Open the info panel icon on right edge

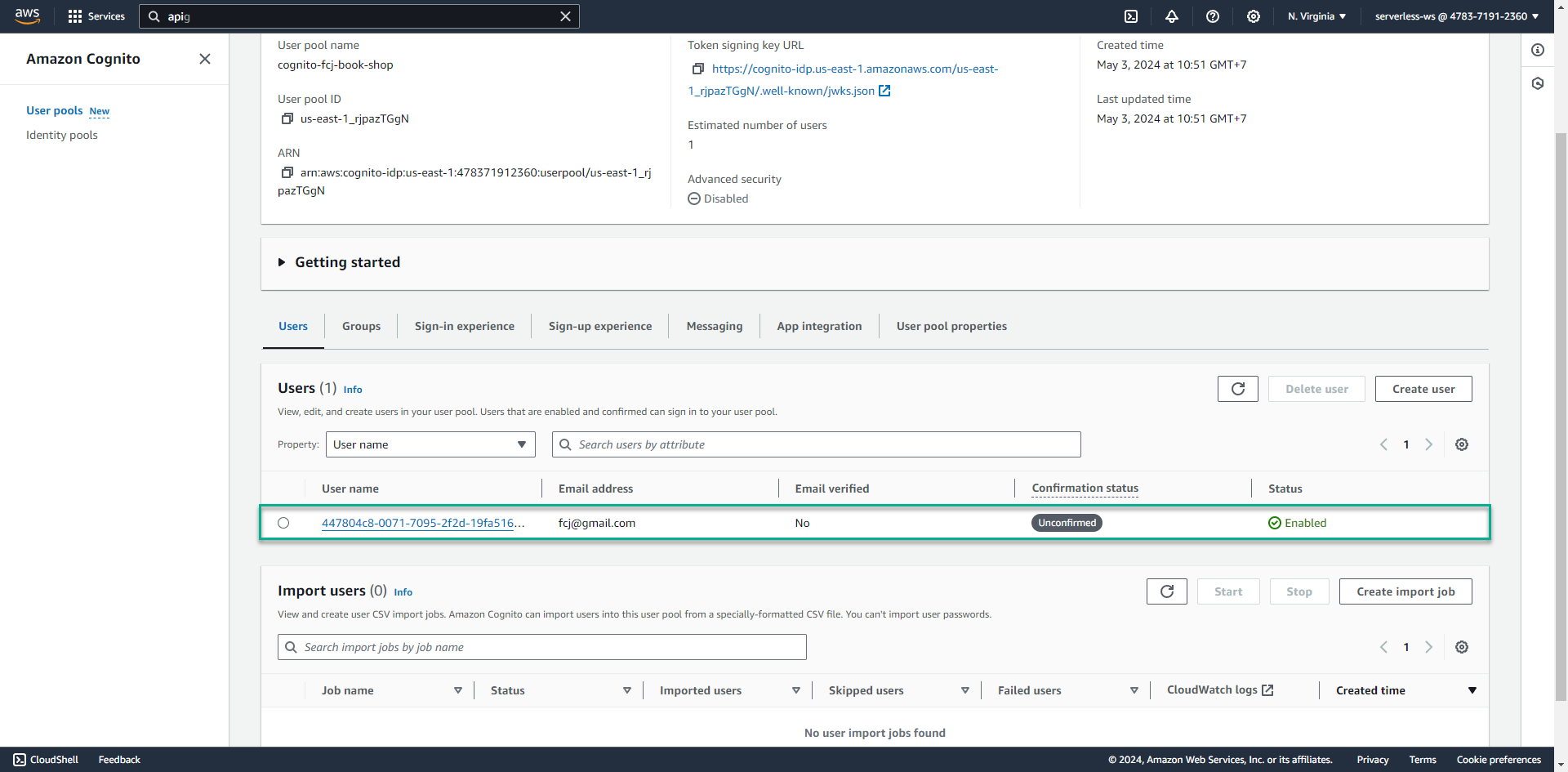[1538, 50]
